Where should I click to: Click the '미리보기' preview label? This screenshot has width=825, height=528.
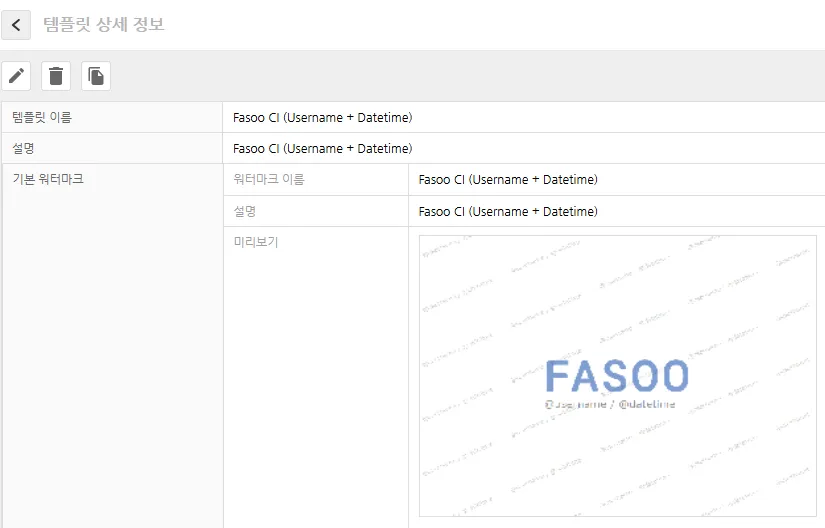point(256,242)
